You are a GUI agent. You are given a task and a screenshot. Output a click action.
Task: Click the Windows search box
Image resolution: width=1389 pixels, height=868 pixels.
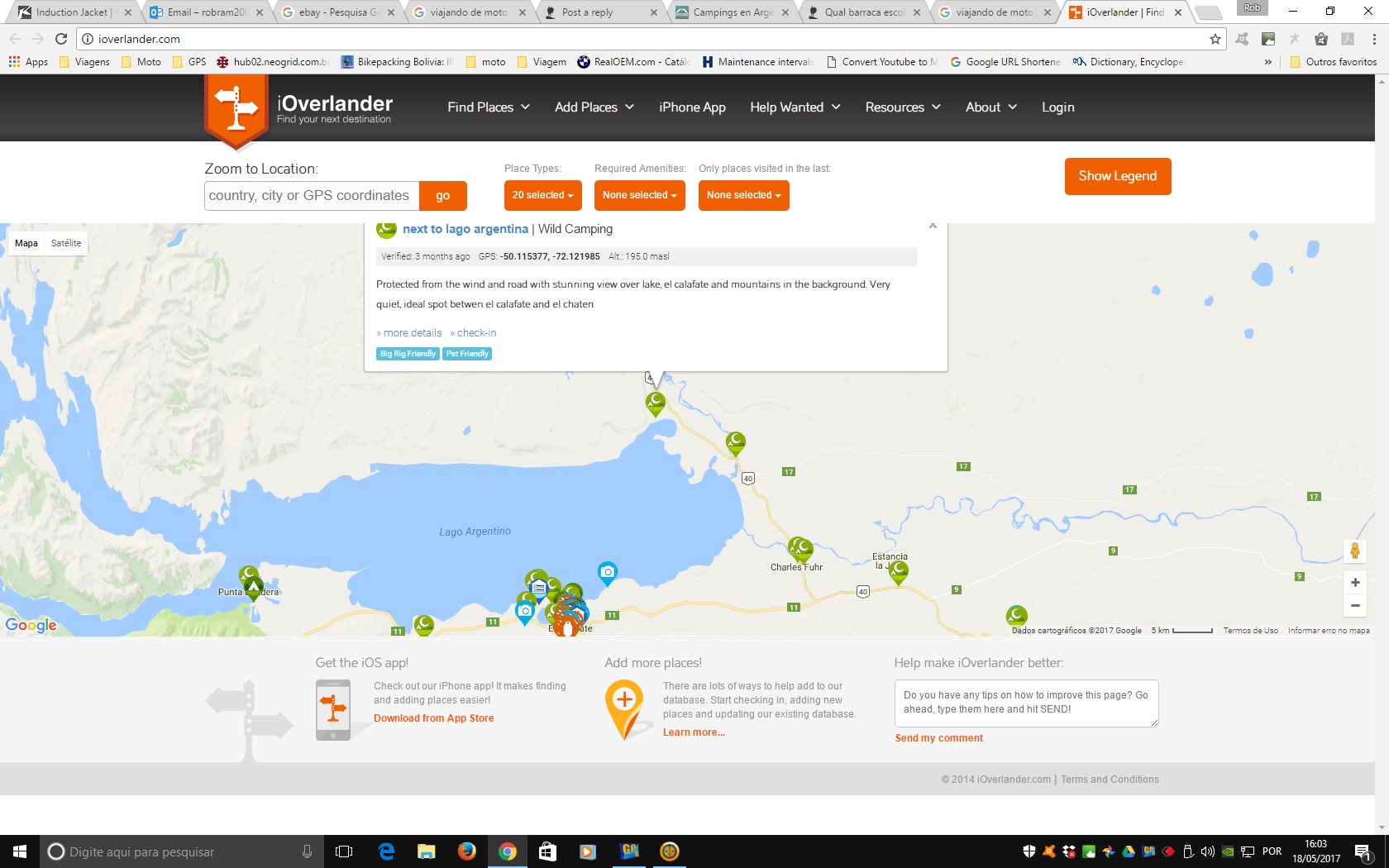[x=182, y=851]
